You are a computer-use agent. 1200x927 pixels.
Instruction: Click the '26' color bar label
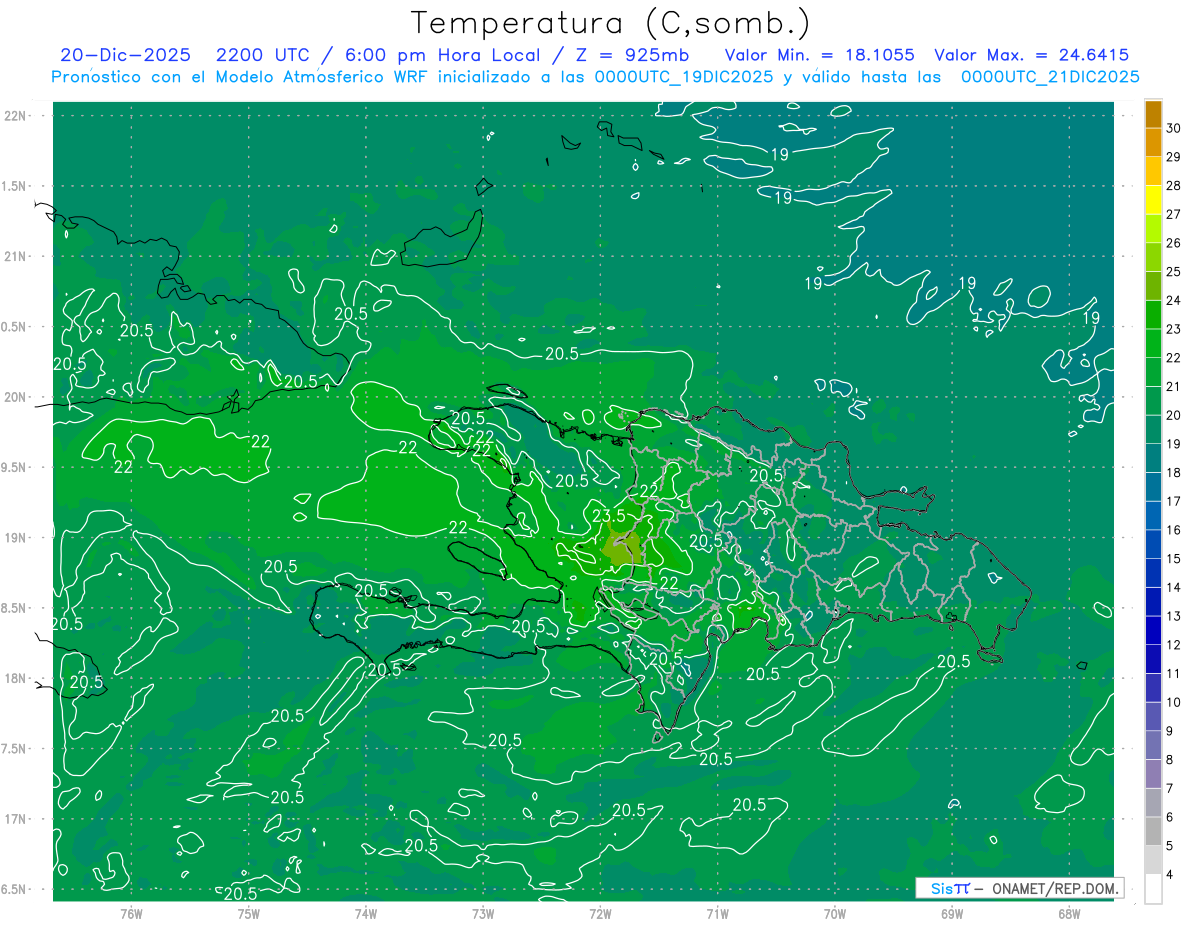pyautogui.click(x=1174, y=243)
